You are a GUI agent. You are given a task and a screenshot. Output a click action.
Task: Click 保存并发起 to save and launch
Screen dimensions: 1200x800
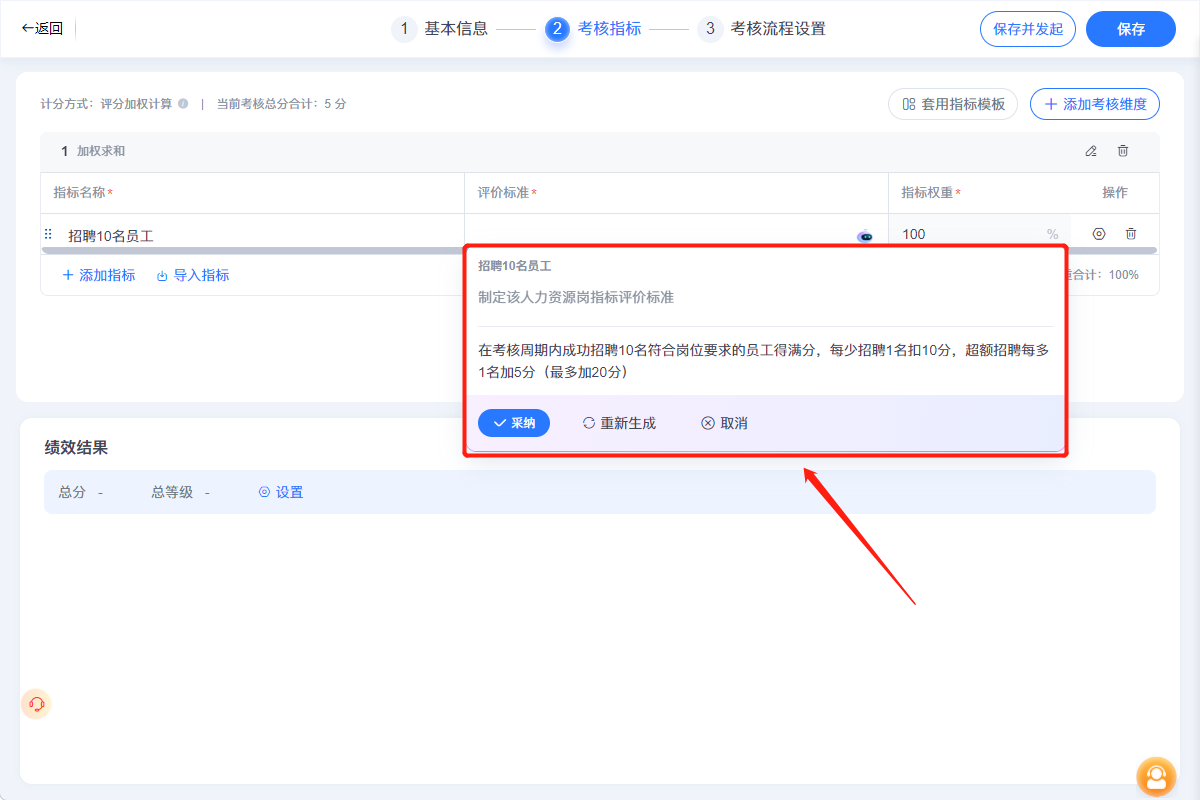pyautogui.click(x=1027, y=29)
